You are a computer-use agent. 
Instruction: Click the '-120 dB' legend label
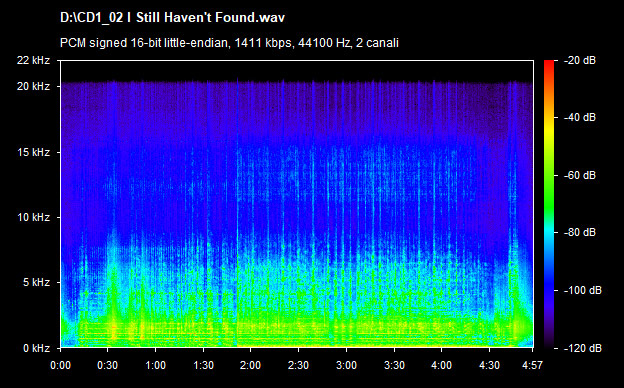coord(583,348)
